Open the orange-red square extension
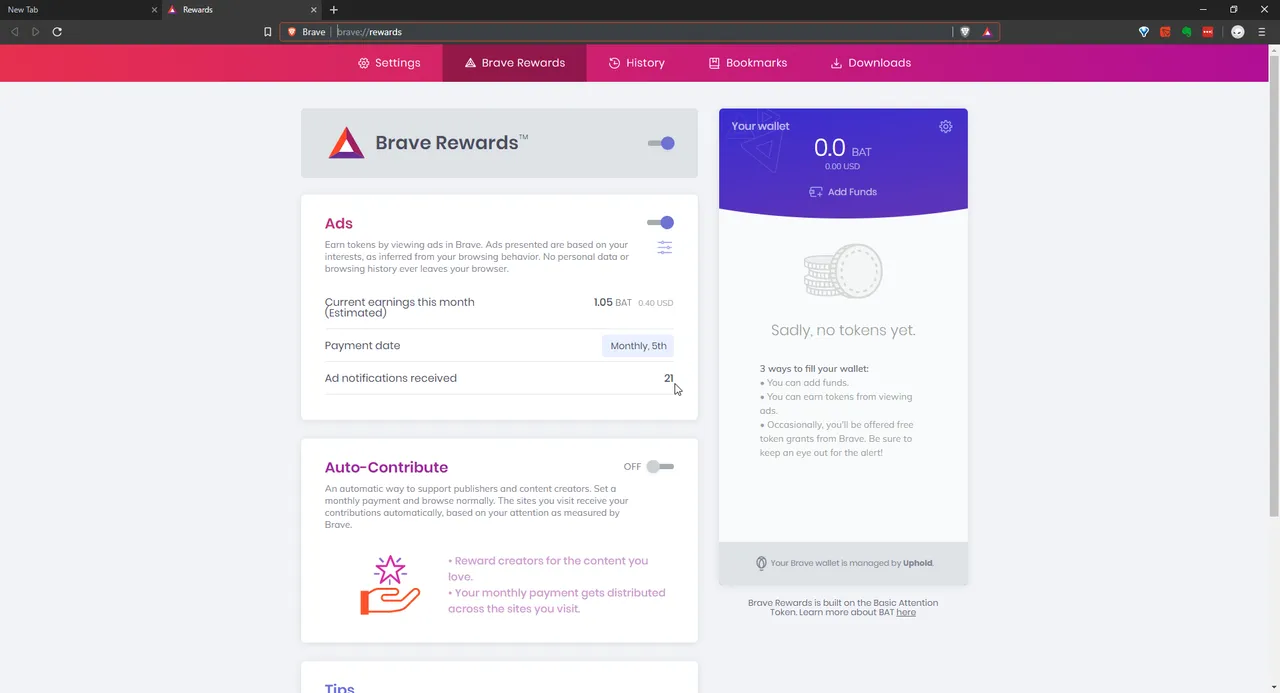The width and height of the screenshot is (1280, 693). 1165,32
